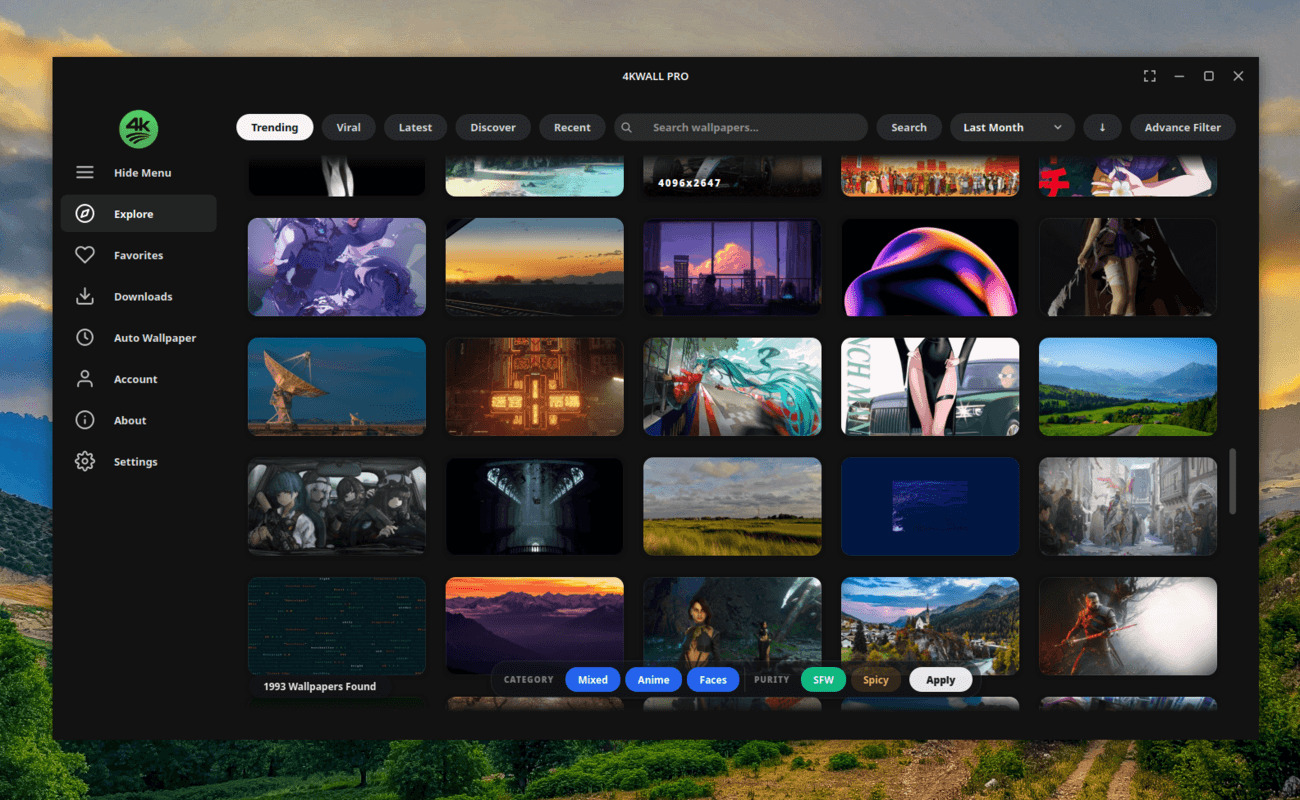1300x800 pixels.
Task: Open the sunset over clouds wallpaper
Action: coord(535,267)
